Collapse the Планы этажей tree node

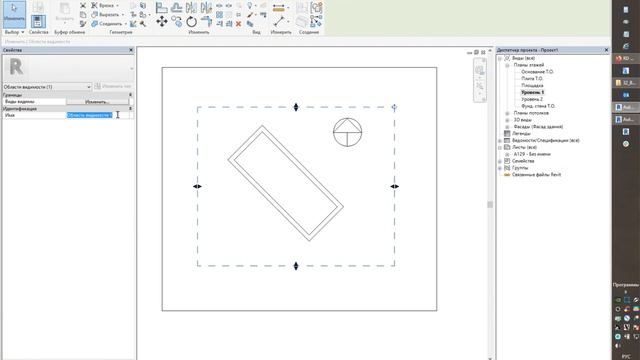point(507,65)
